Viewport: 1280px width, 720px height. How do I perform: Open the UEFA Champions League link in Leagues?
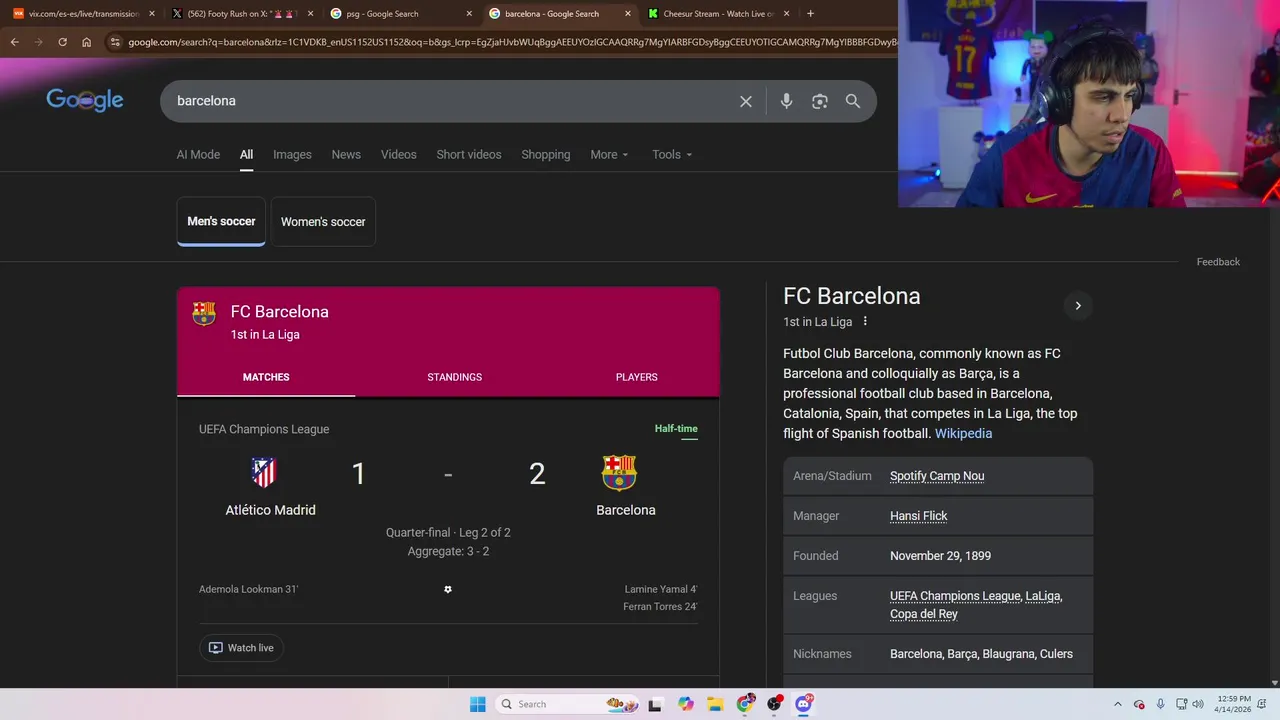(x=955, y=596)
